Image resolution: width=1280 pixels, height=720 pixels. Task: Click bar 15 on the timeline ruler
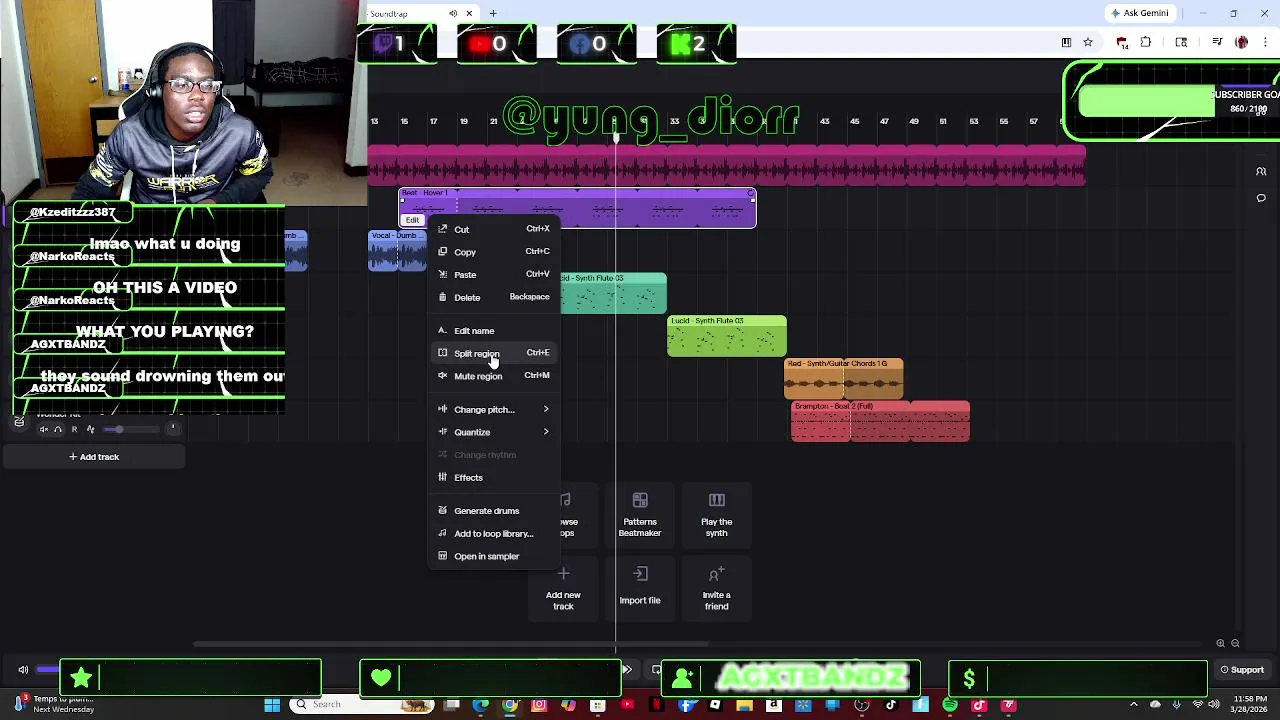[404, 122]
